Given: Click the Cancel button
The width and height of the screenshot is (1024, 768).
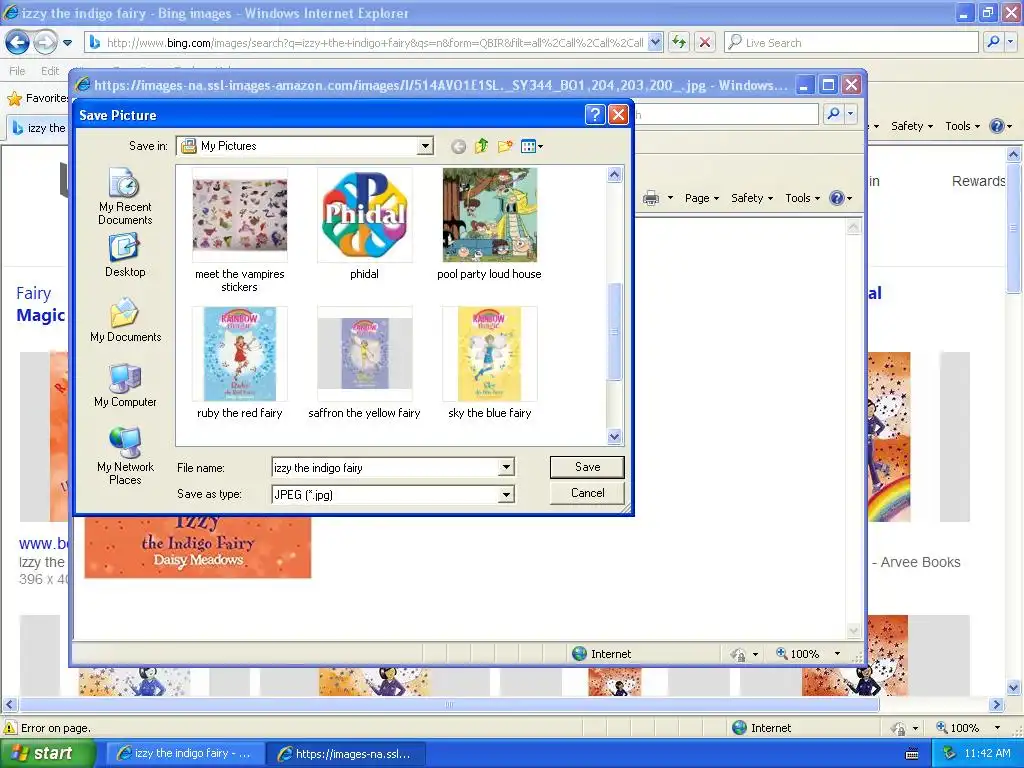Looking at the screenshot, I should [587, 493].
